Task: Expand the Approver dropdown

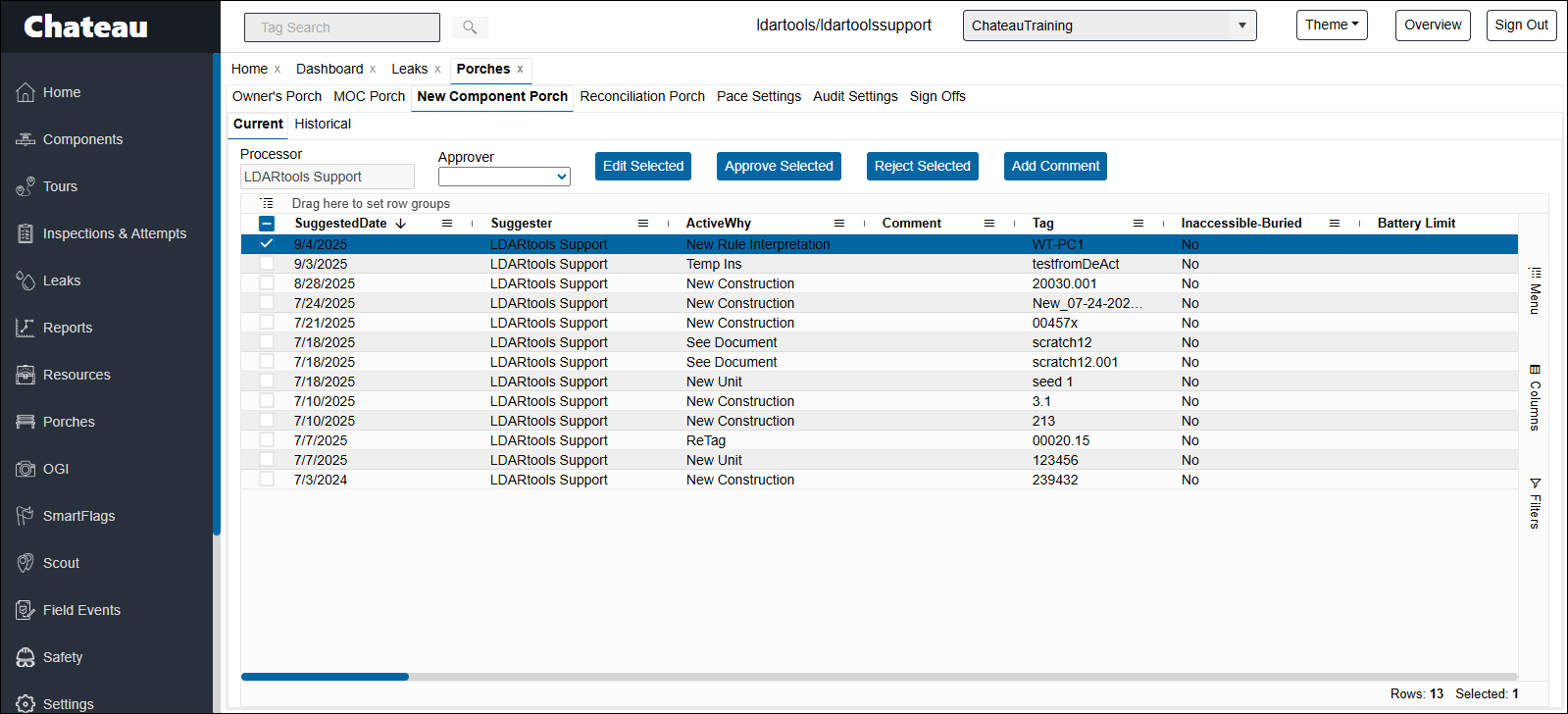Action: point(504,177)
